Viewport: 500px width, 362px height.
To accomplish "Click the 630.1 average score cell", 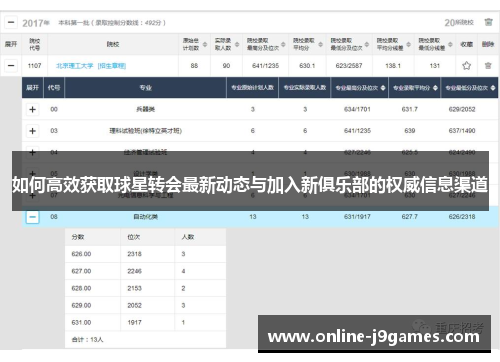I will [307, 66].
